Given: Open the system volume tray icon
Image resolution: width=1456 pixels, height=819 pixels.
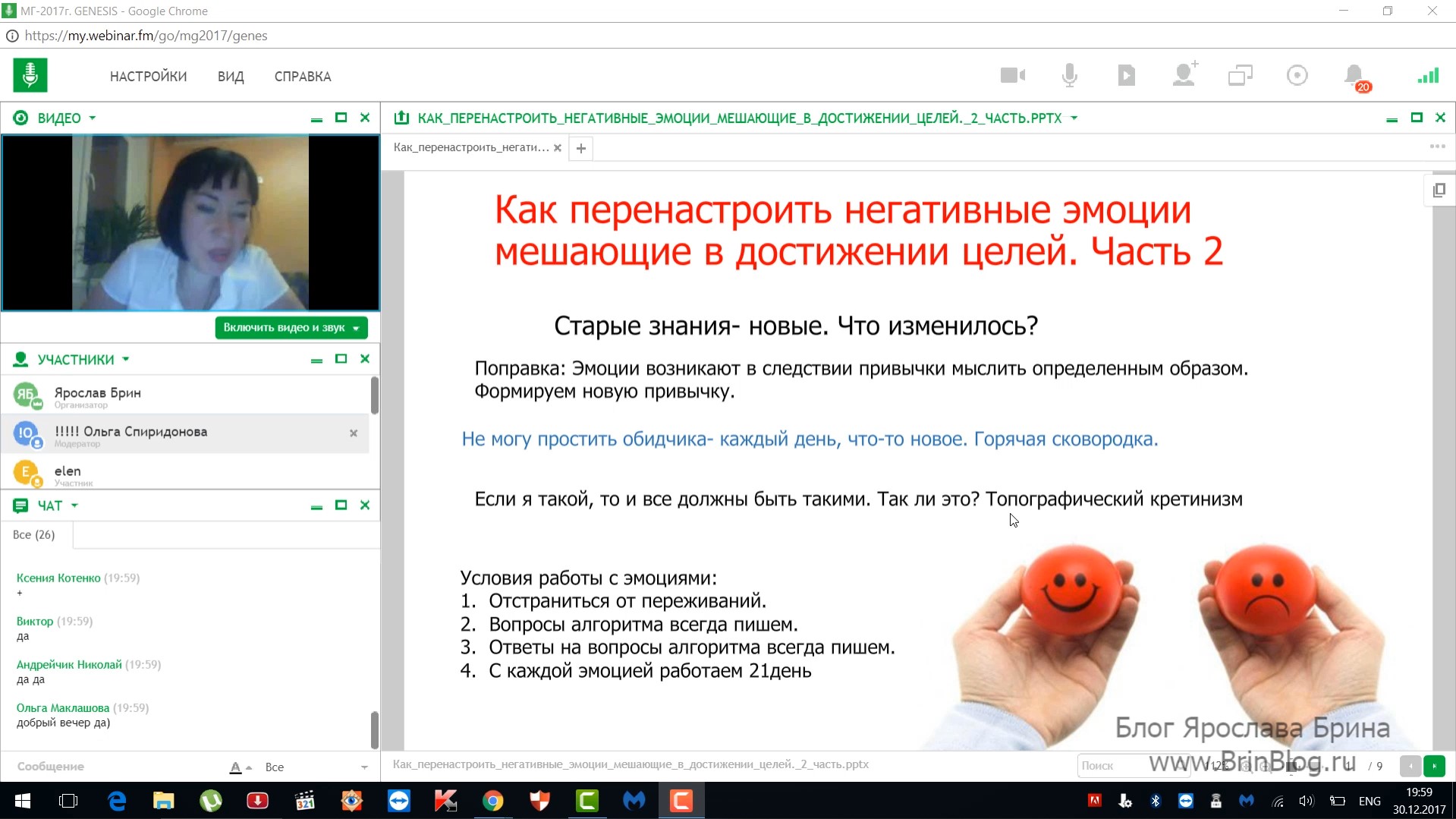Looking at the screenshot, I should [1306, 801].
